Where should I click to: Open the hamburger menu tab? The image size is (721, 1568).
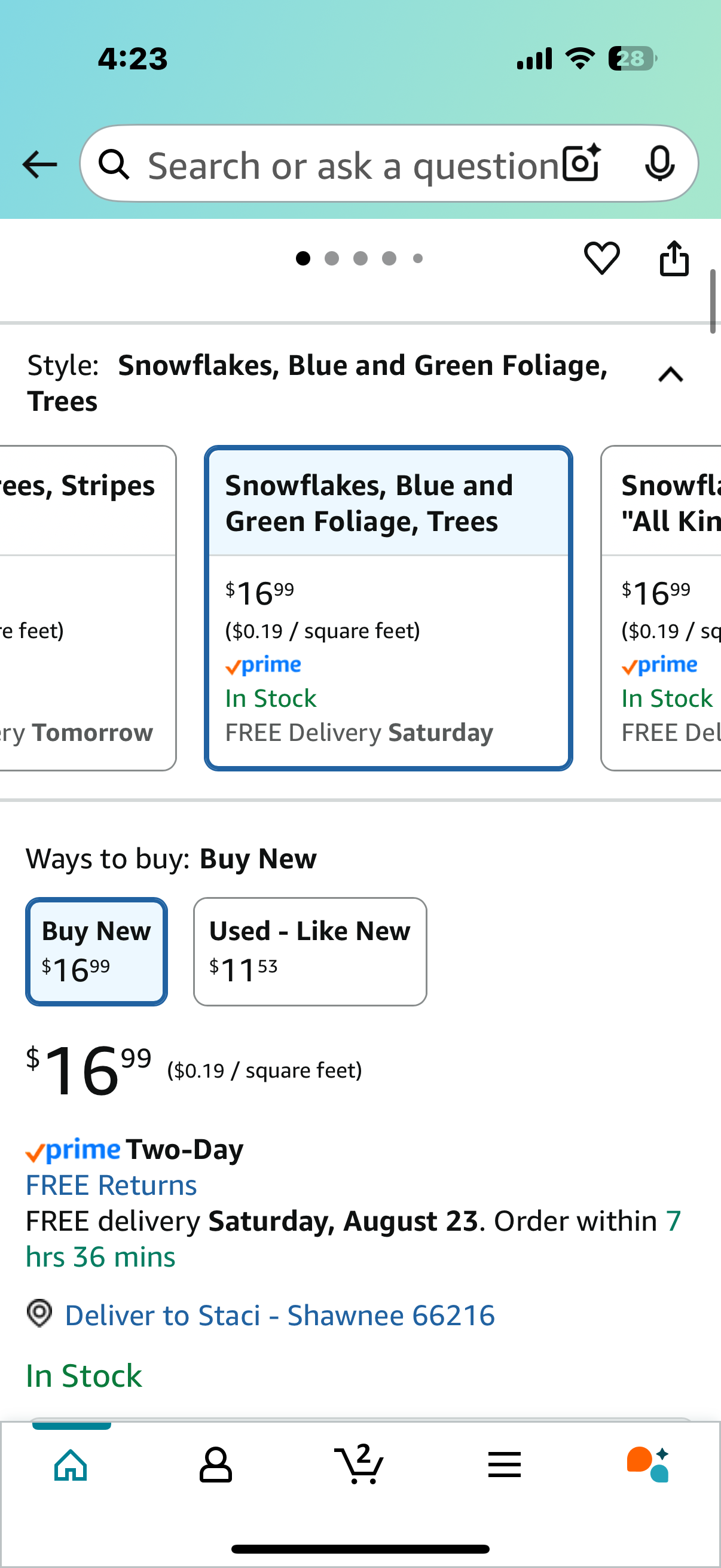505,1465
